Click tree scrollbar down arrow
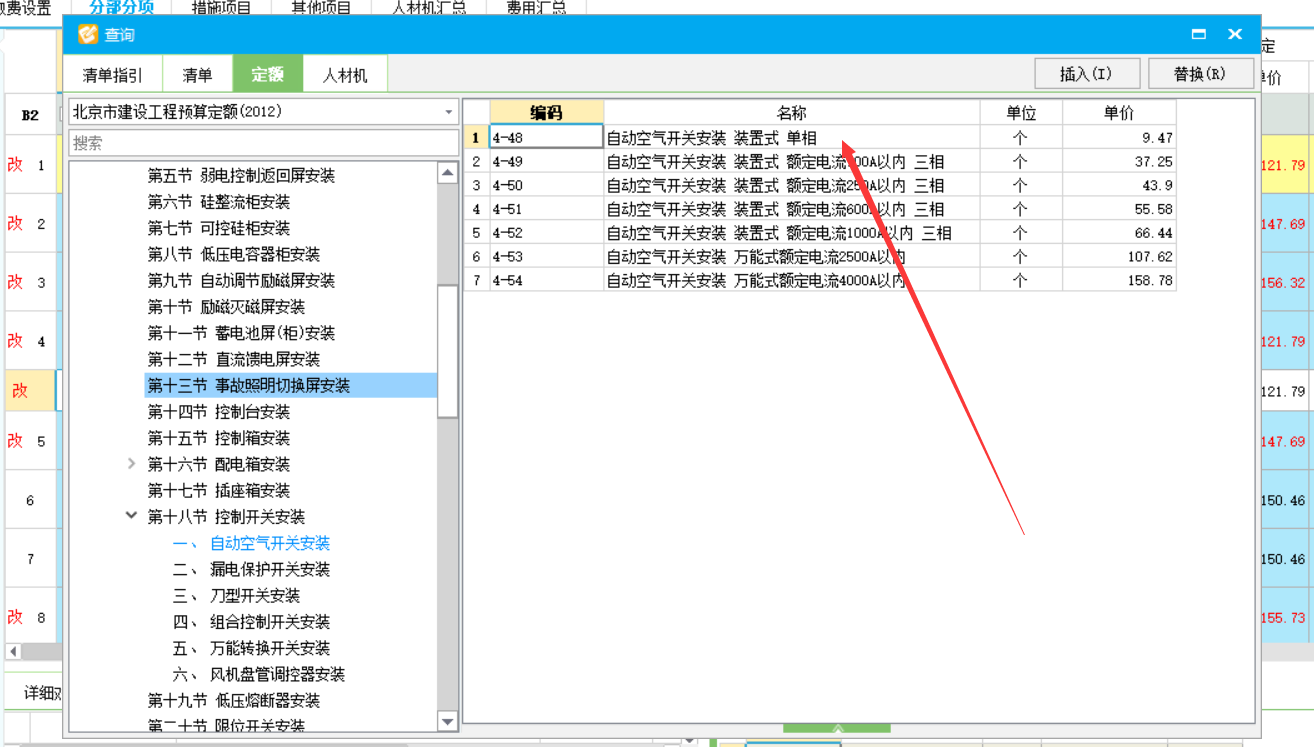Image resolution: width=1314 pixels, height=747 pixels. (448, 720)
